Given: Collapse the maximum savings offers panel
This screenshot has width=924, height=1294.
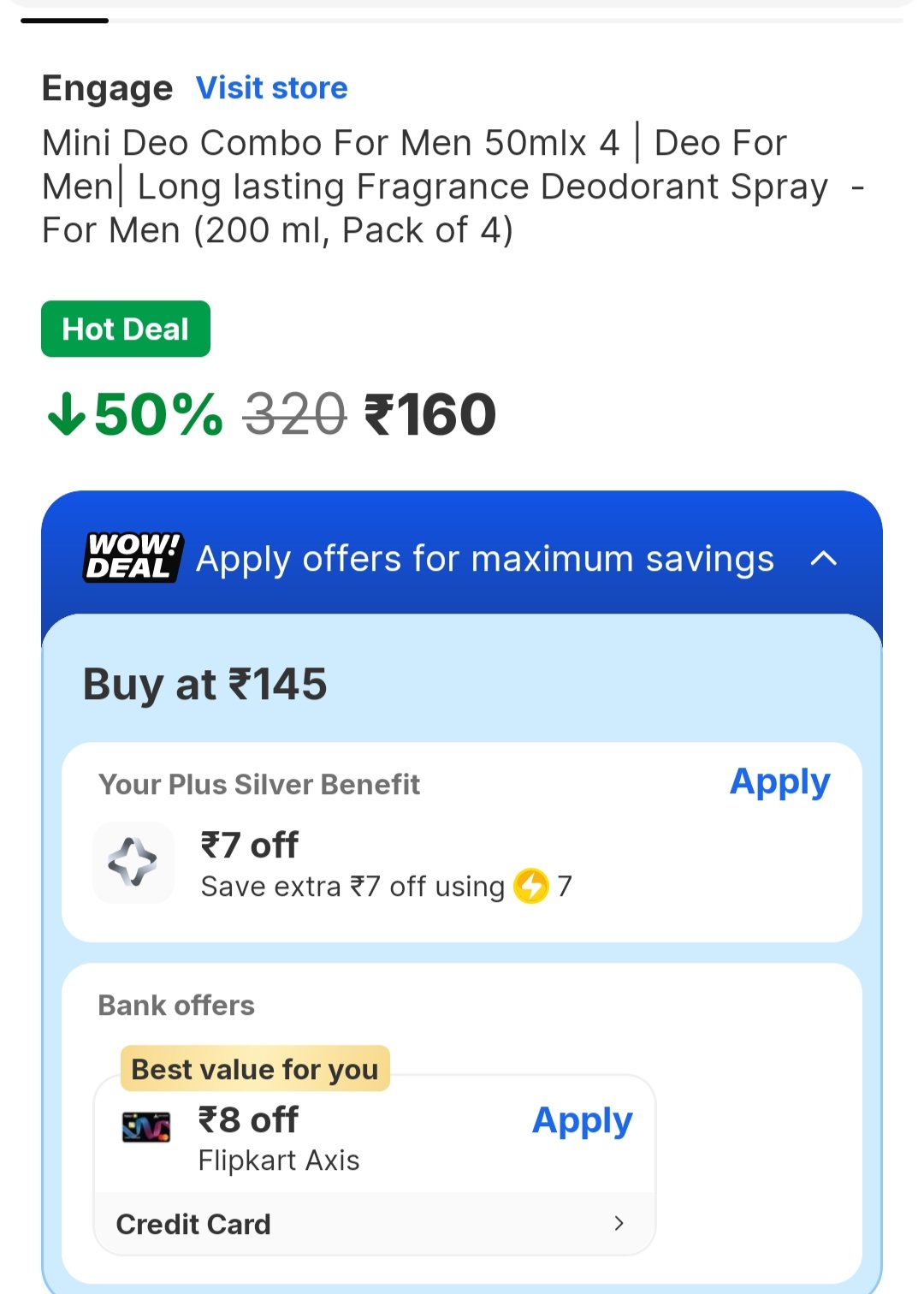Looking at the screenshot, I should 823,559.
